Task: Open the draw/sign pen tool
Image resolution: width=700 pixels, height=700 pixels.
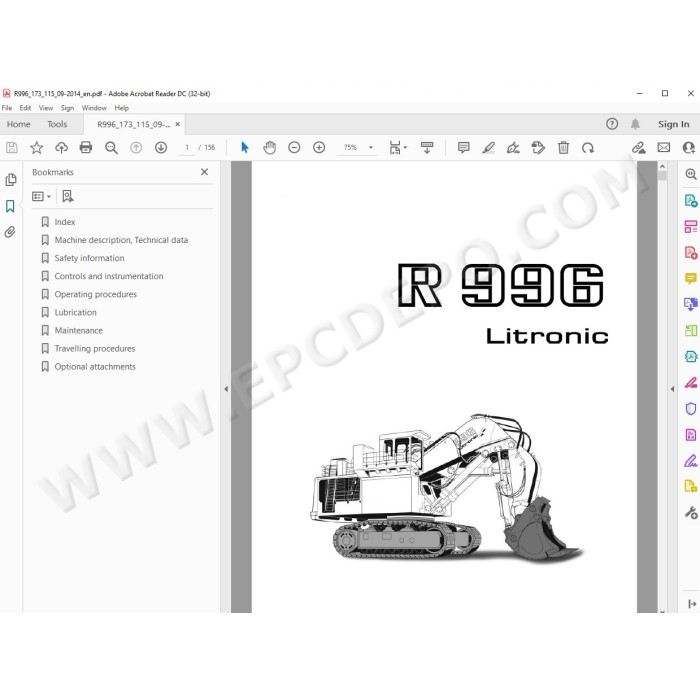Action: (513, 147)
